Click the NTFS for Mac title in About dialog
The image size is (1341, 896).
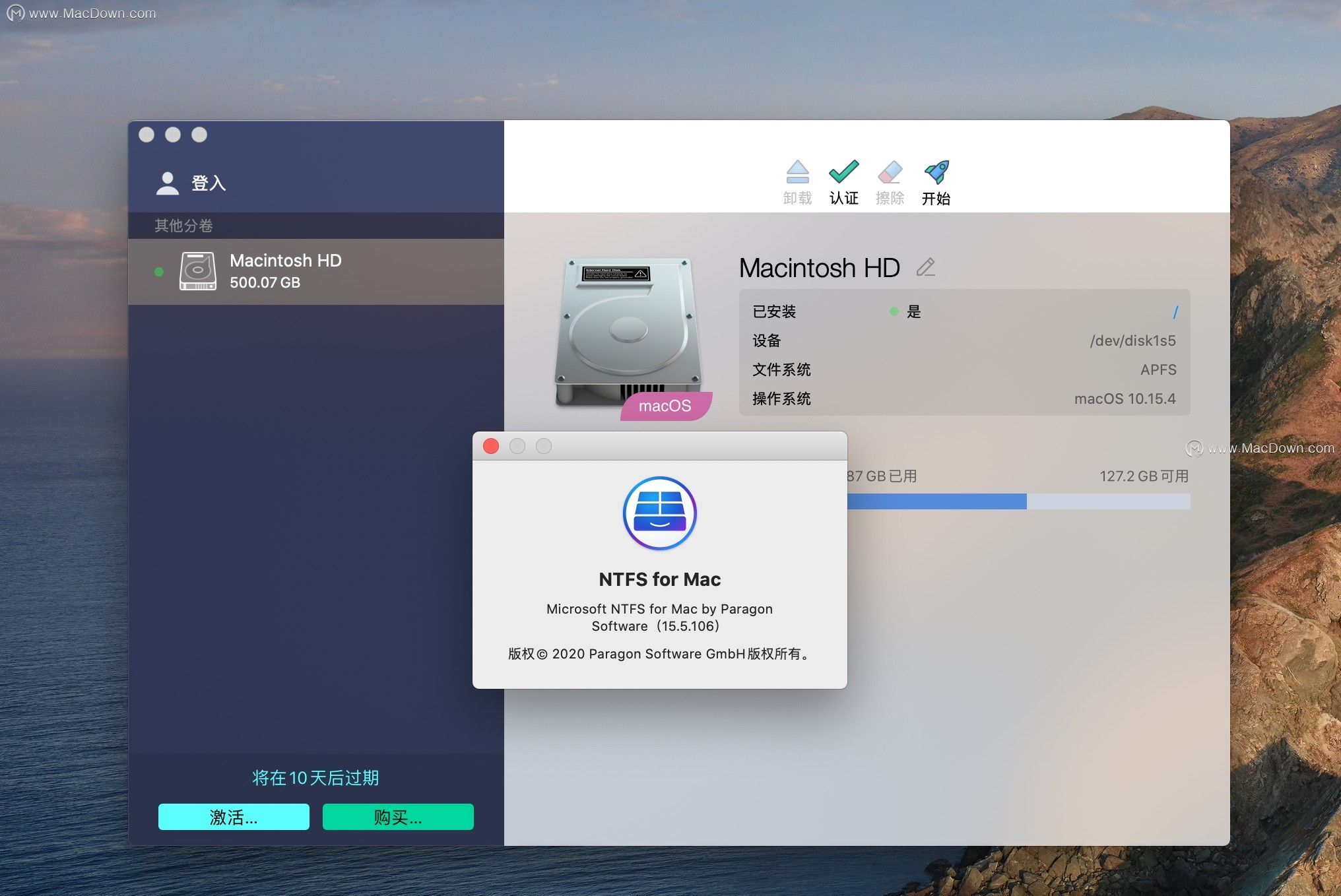(660, 579)
